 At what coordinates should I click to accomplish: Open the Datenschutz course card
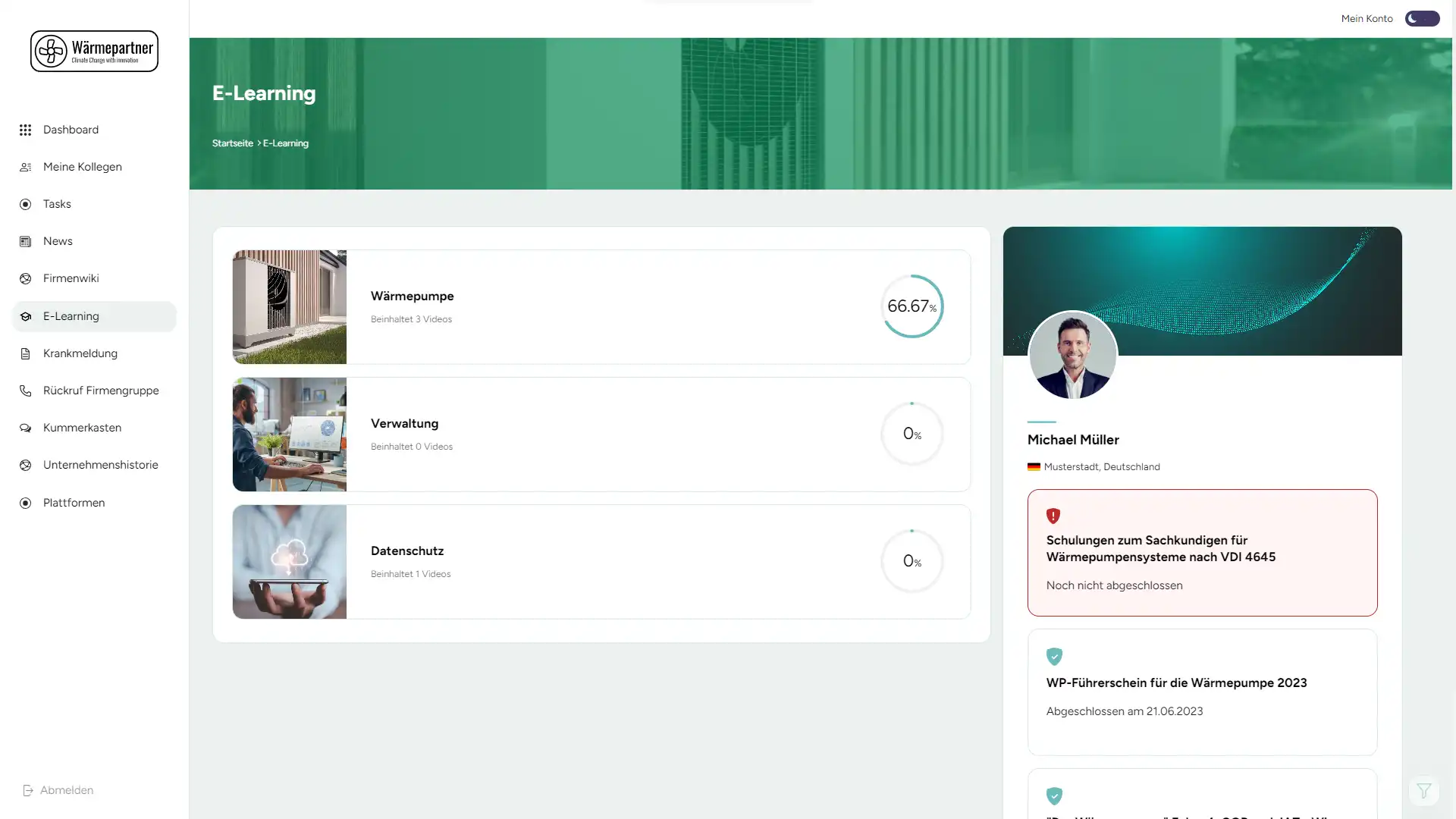[x=601, y=562]
